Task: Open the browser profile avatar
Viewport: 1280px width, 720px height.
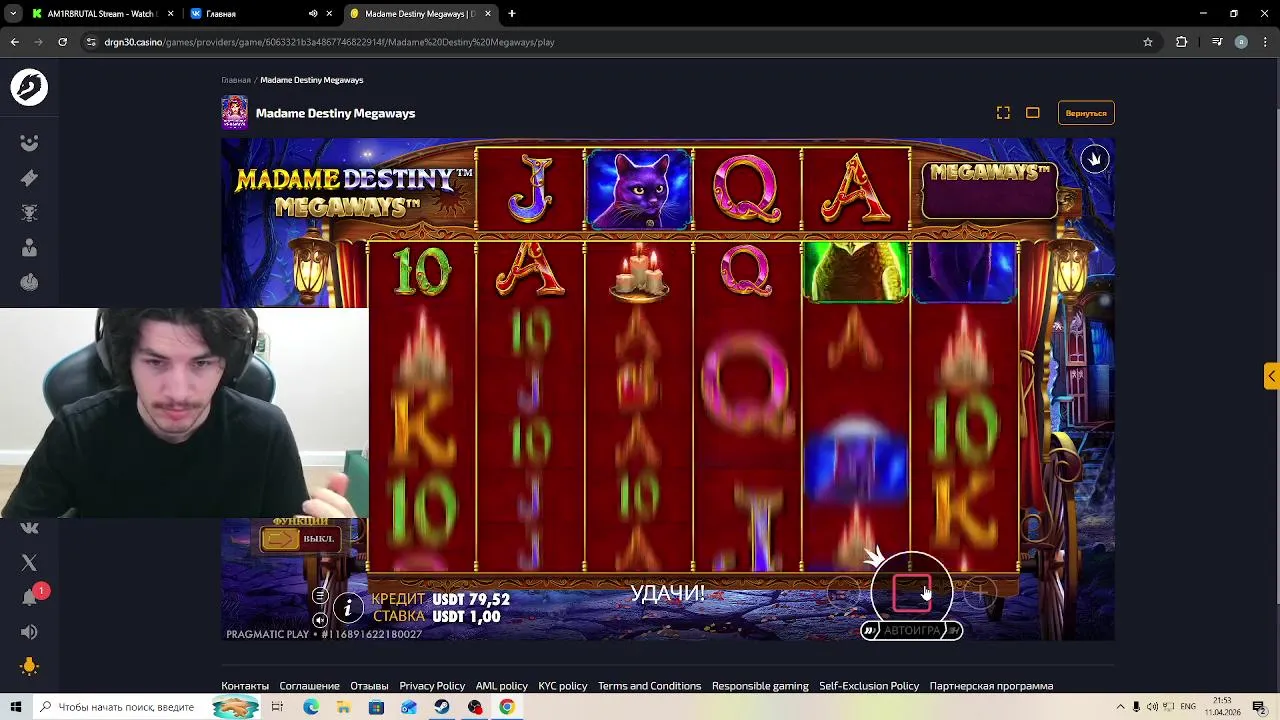Action: [1241, 42]
